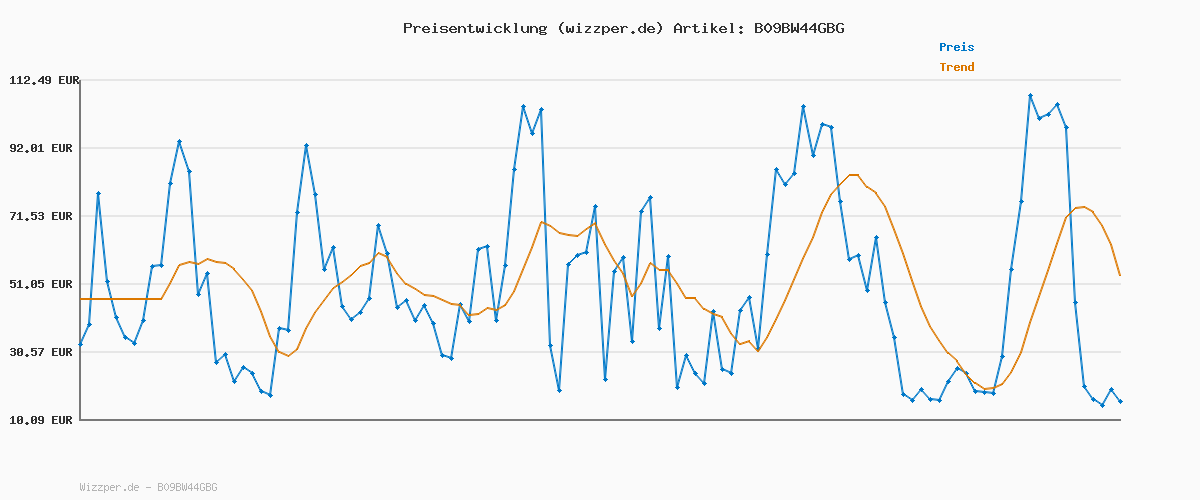Click the lowest dip of the orange trend line
This screenshot has width=1200, height=500.
click(x=986, y=389)
